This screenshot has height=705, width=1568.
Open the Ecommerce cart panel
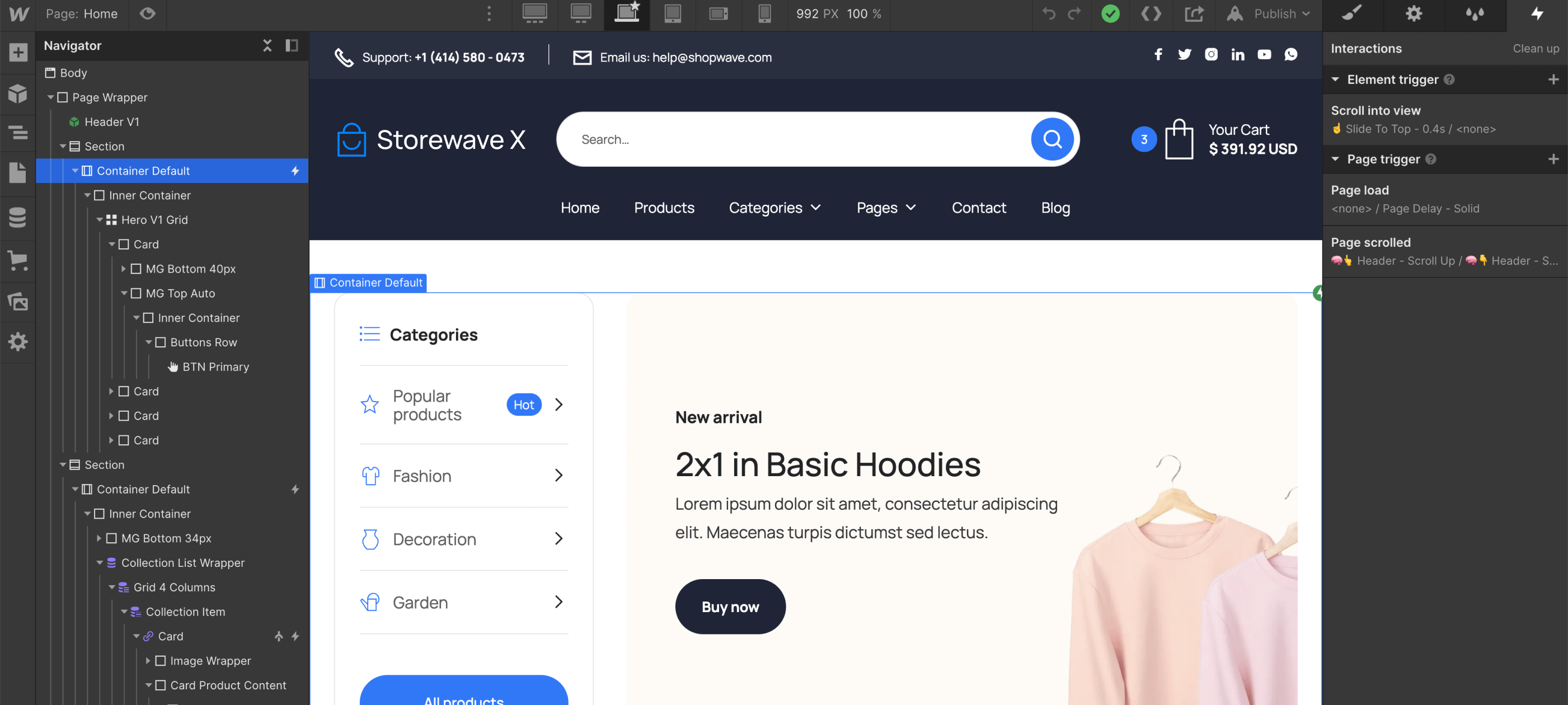[x=18, y=261]
